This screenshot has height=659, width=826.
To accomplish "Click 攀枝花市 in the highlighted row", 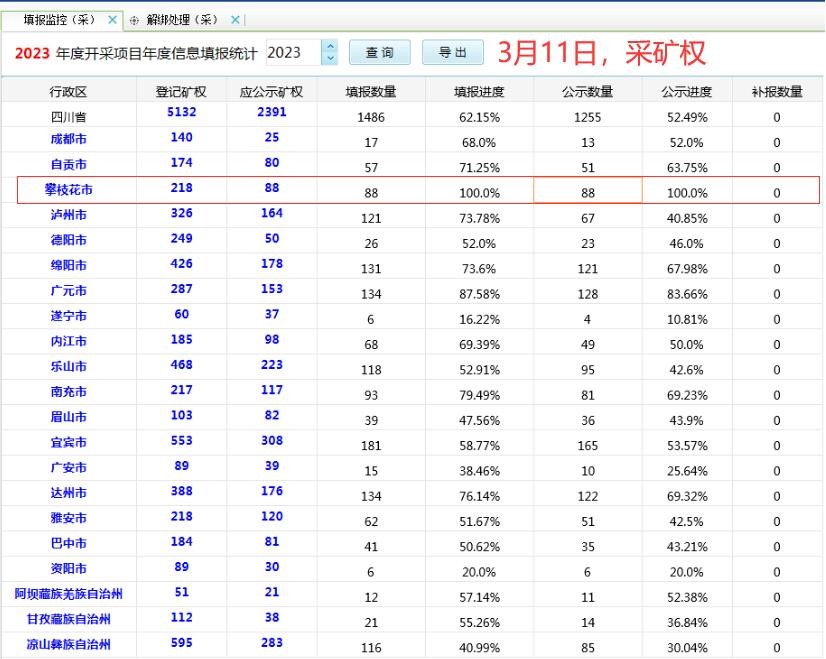I will point(68,190).
